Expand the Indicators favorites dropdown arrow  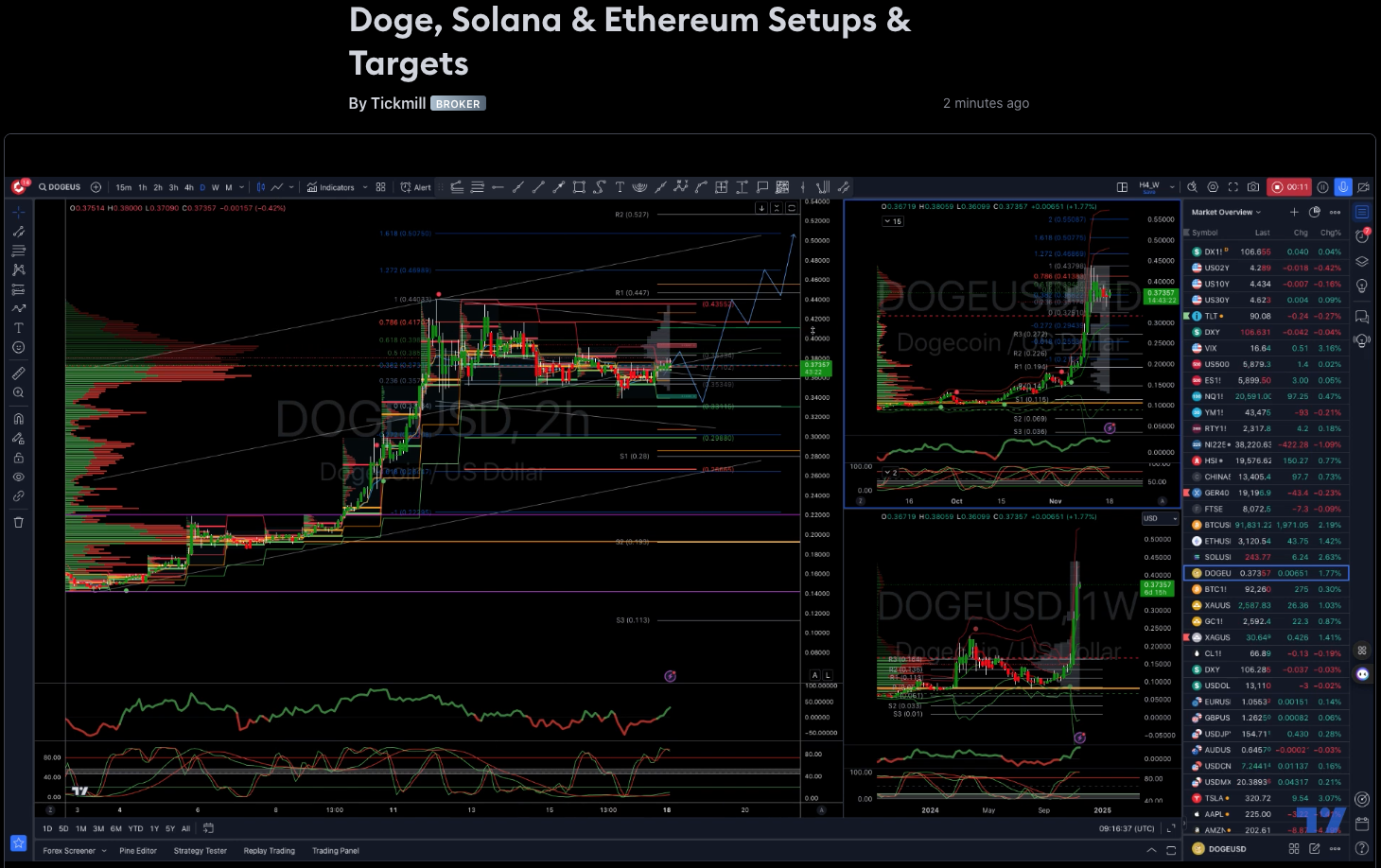tap(365, 187)
